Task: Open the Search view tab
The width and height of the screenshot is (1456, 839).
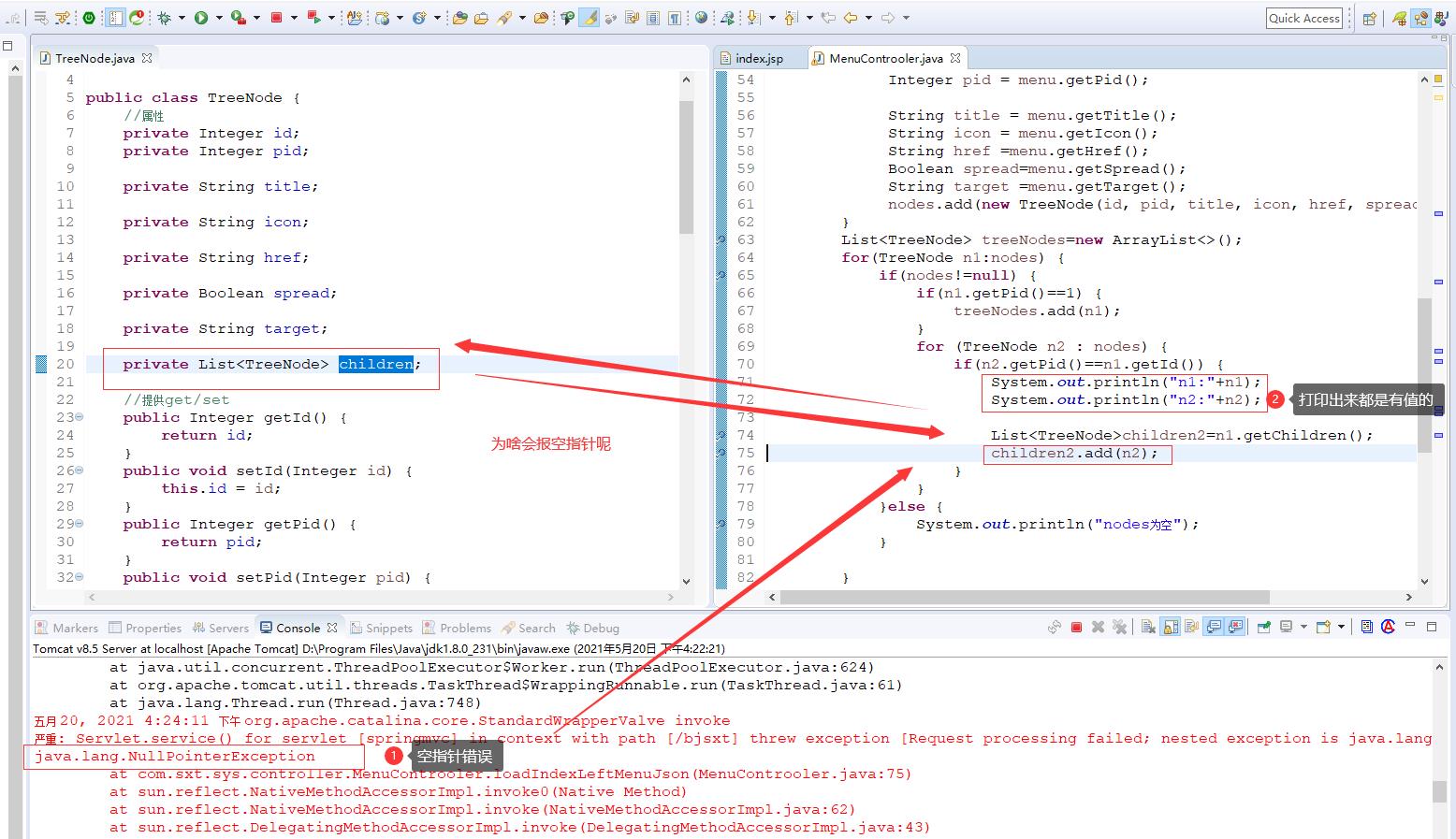Action: pos(529,628)
